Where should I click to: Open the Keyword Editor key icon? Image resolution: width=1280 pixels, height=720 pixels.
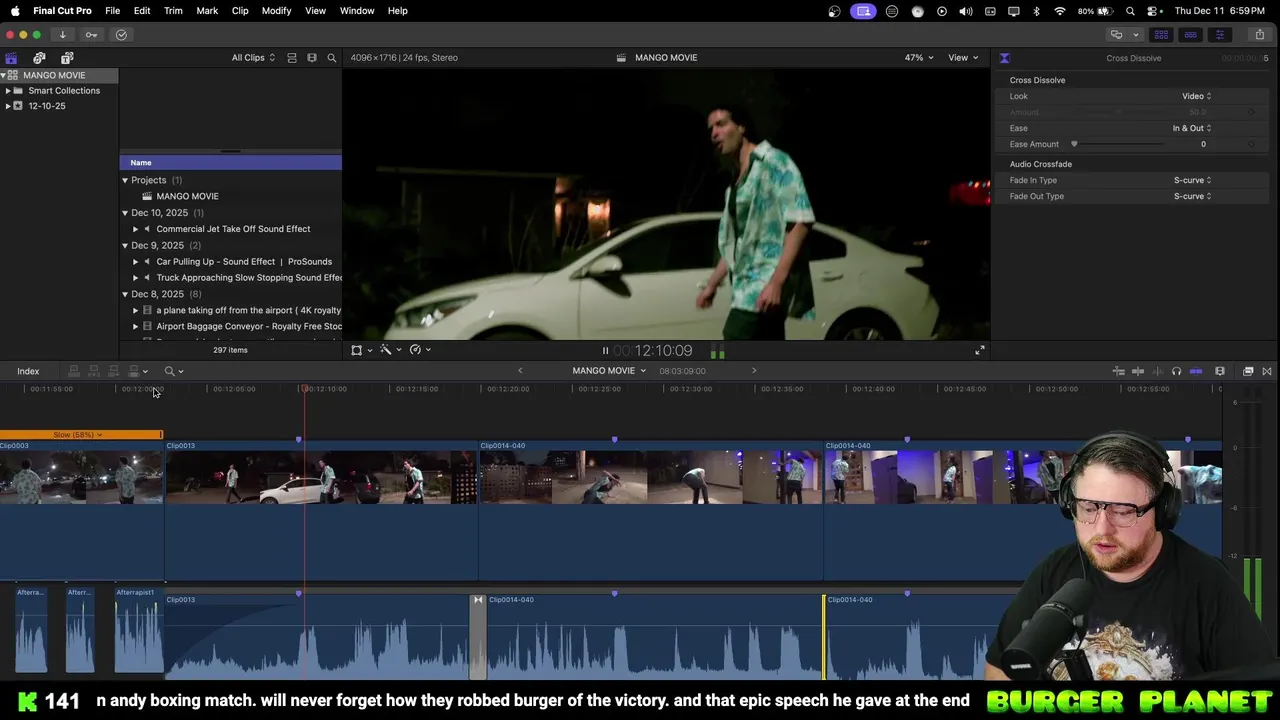click(91, 35)
